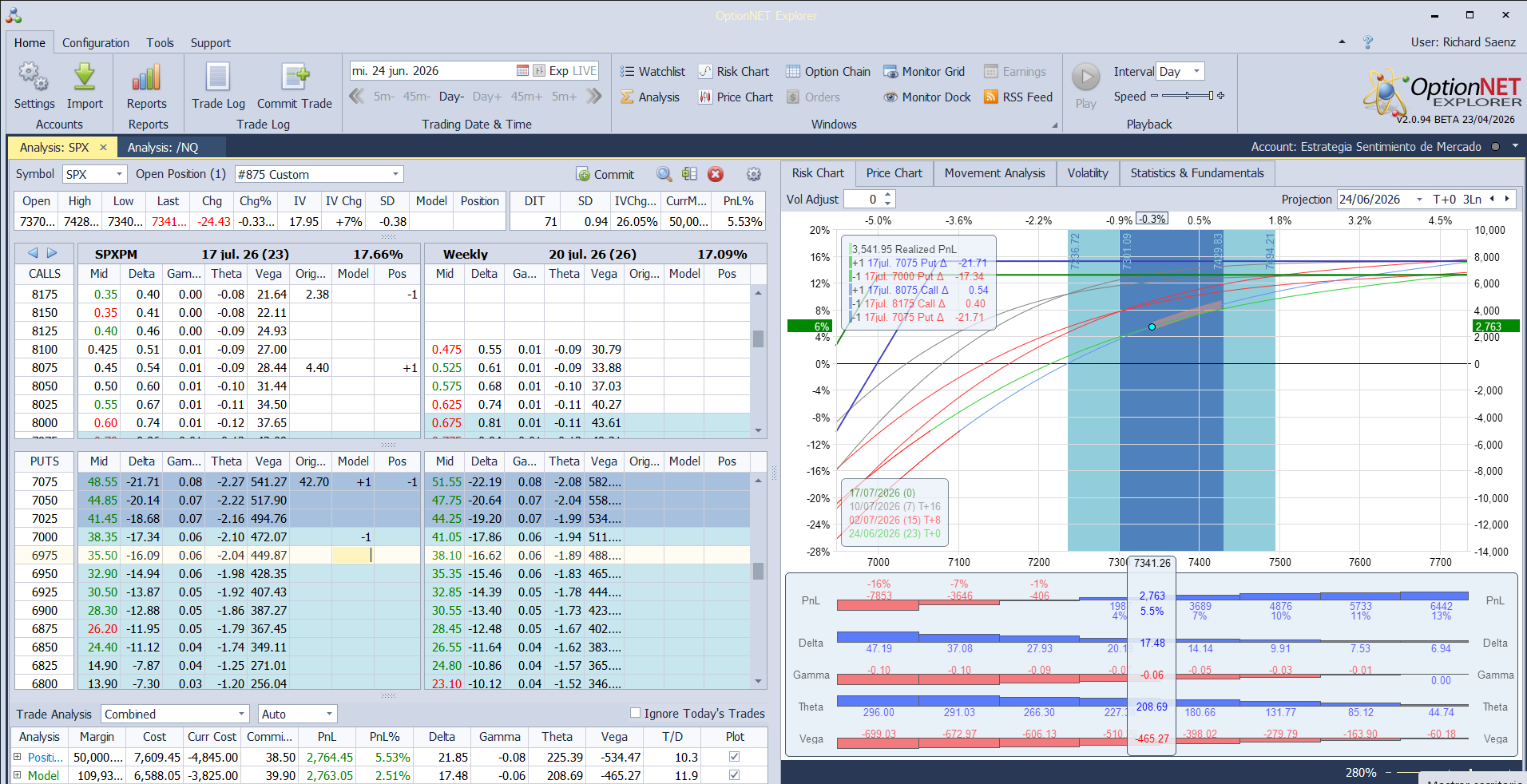Collapse the ribbon with the up arrow
This screenshot has width=1527, height=784.
coord(1342,42)
